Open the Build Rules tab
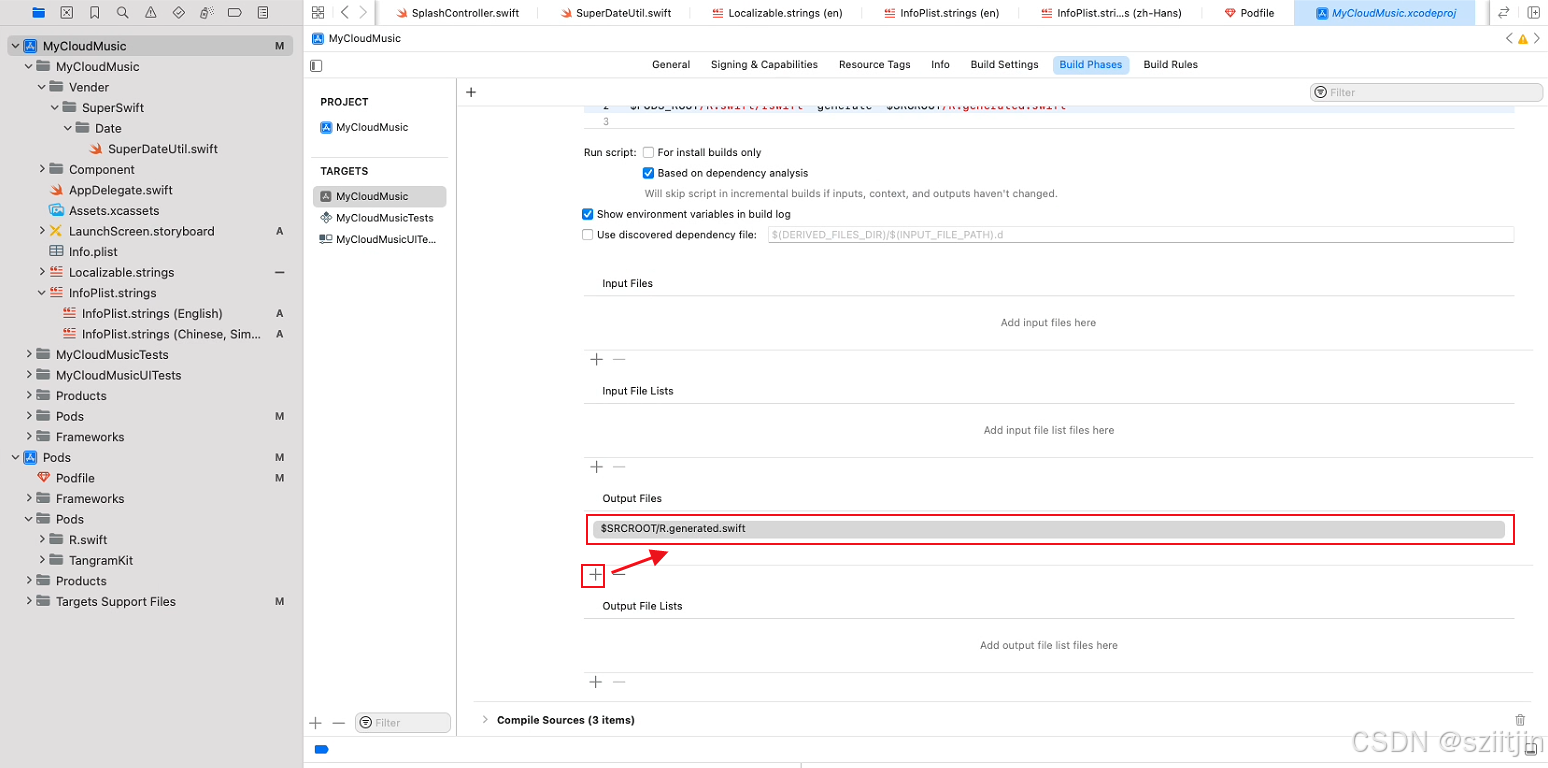 1170,65
